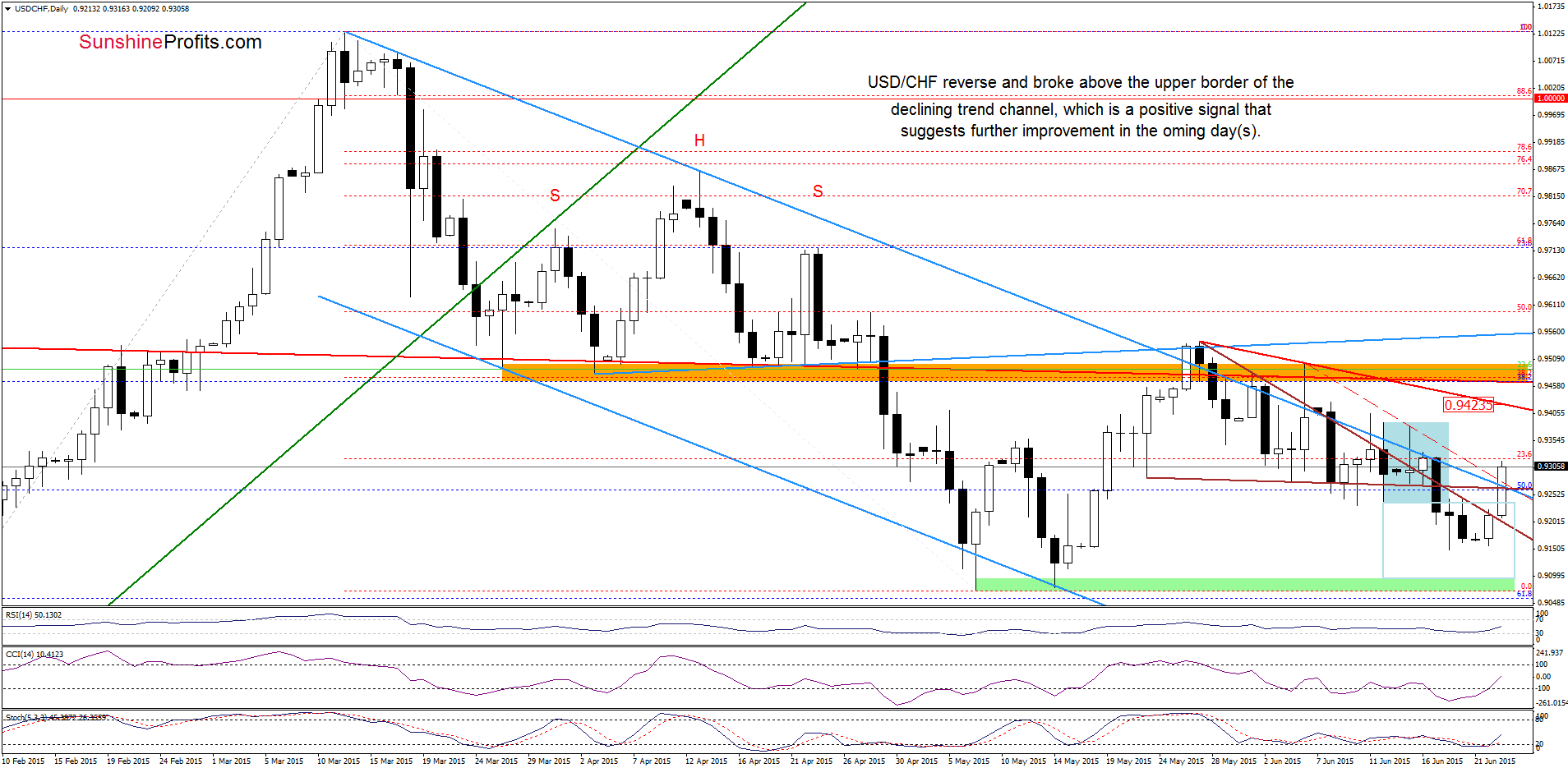Click the 5 May 2015 date label

968,761
